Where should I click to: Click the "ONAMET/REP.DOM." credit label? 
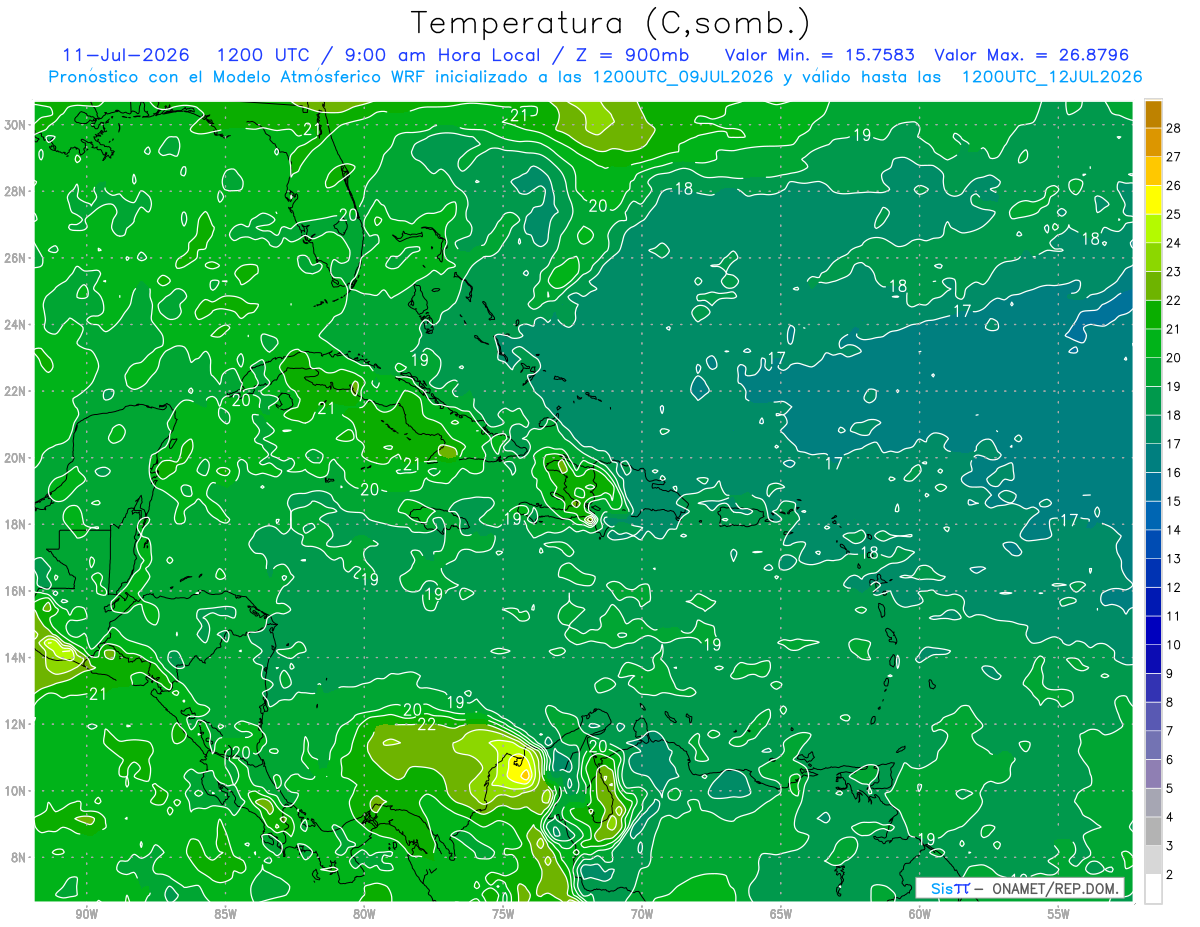(1057, 888)
